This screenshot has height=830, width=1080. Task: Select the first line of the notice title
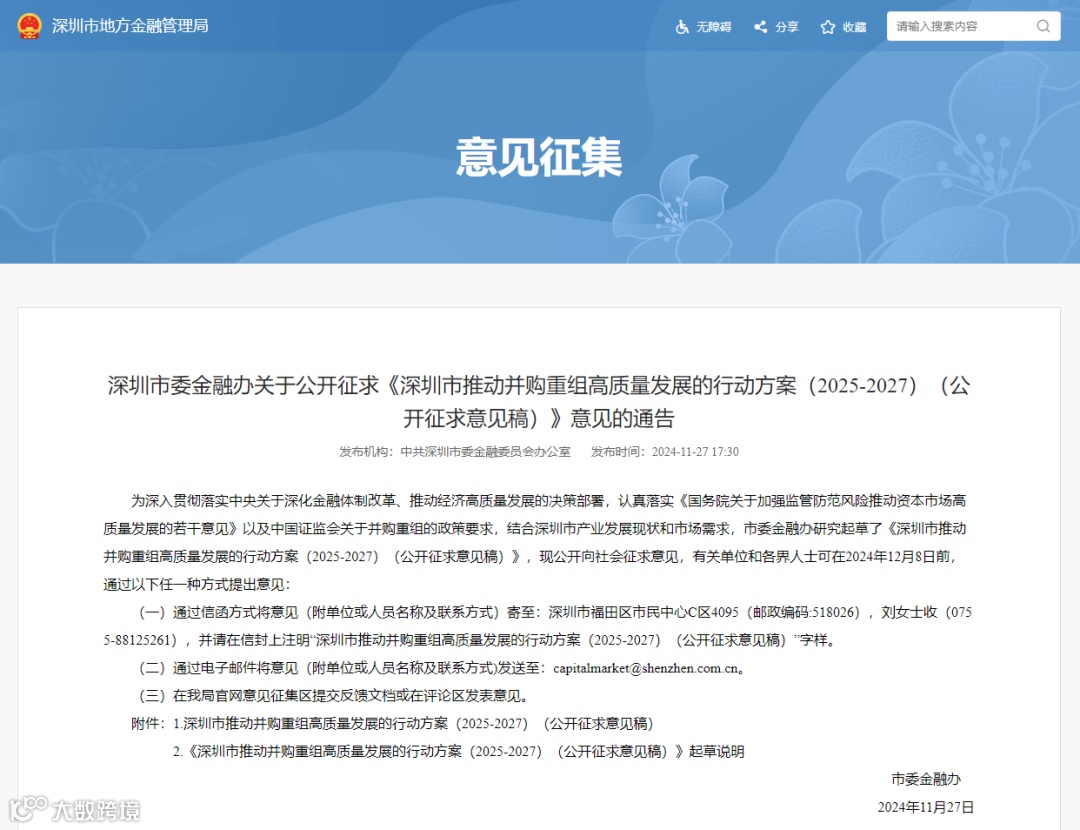click(x=539, y=386)
